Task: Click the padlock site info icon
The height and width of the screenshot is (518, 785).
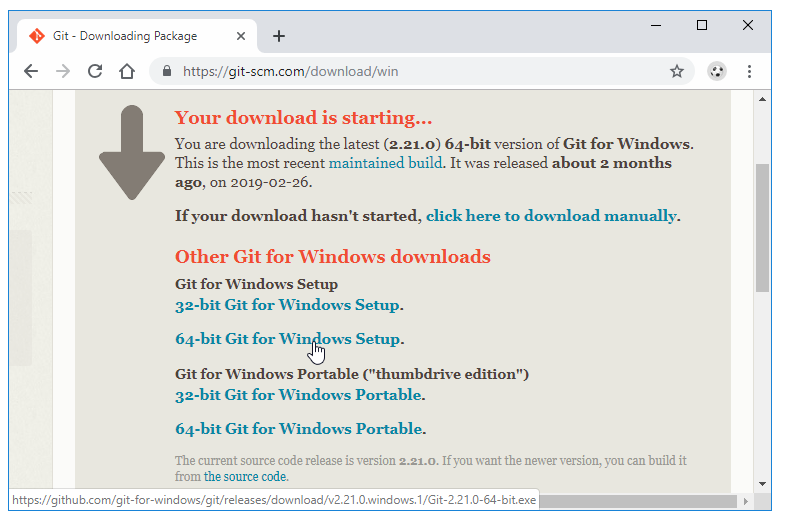Action: click(166, 71)
